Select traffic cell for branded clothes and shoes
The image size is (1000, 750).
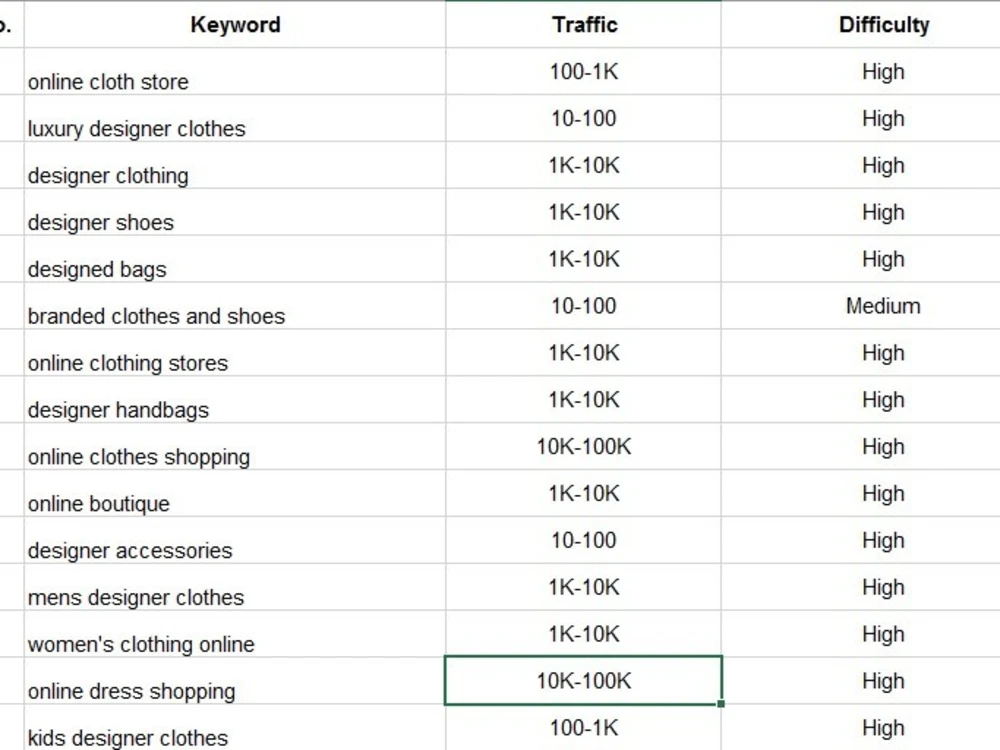[x=584, y=306]
